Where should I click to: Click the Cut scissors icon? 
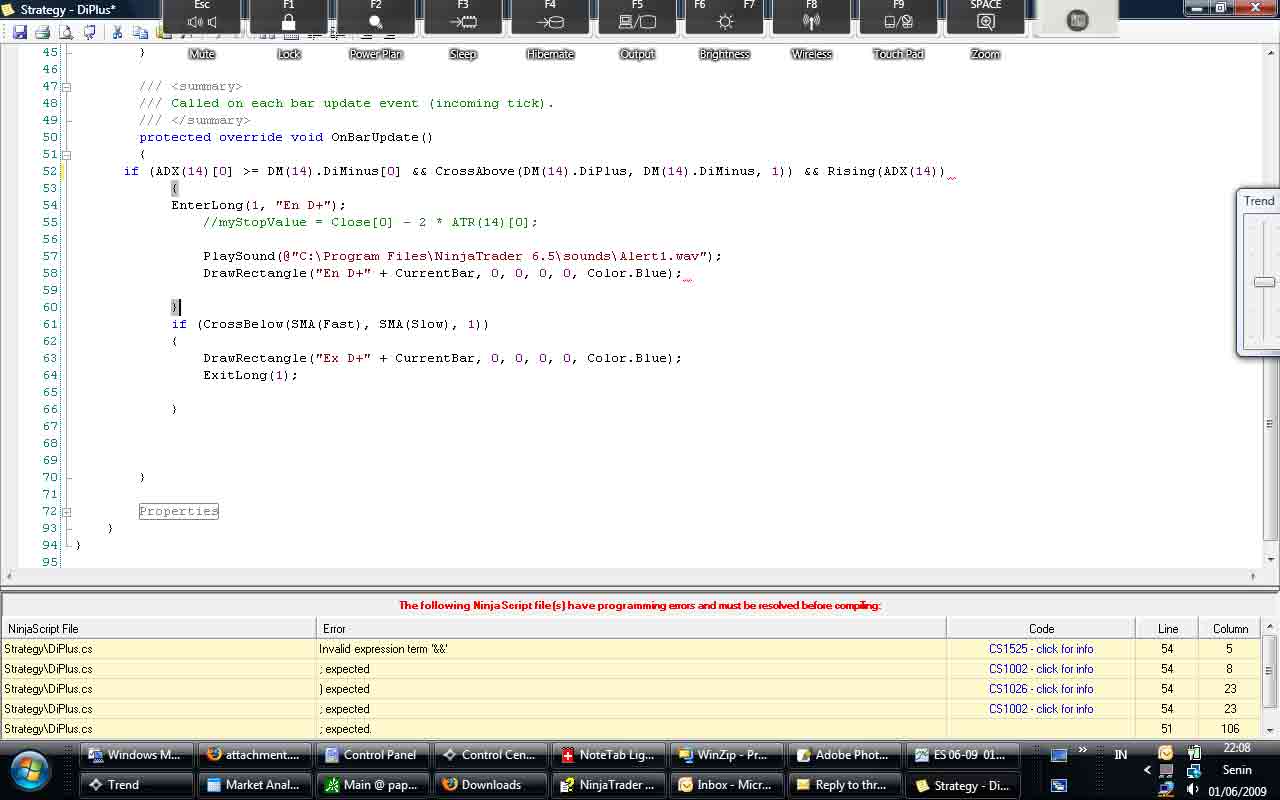(117, 33)
